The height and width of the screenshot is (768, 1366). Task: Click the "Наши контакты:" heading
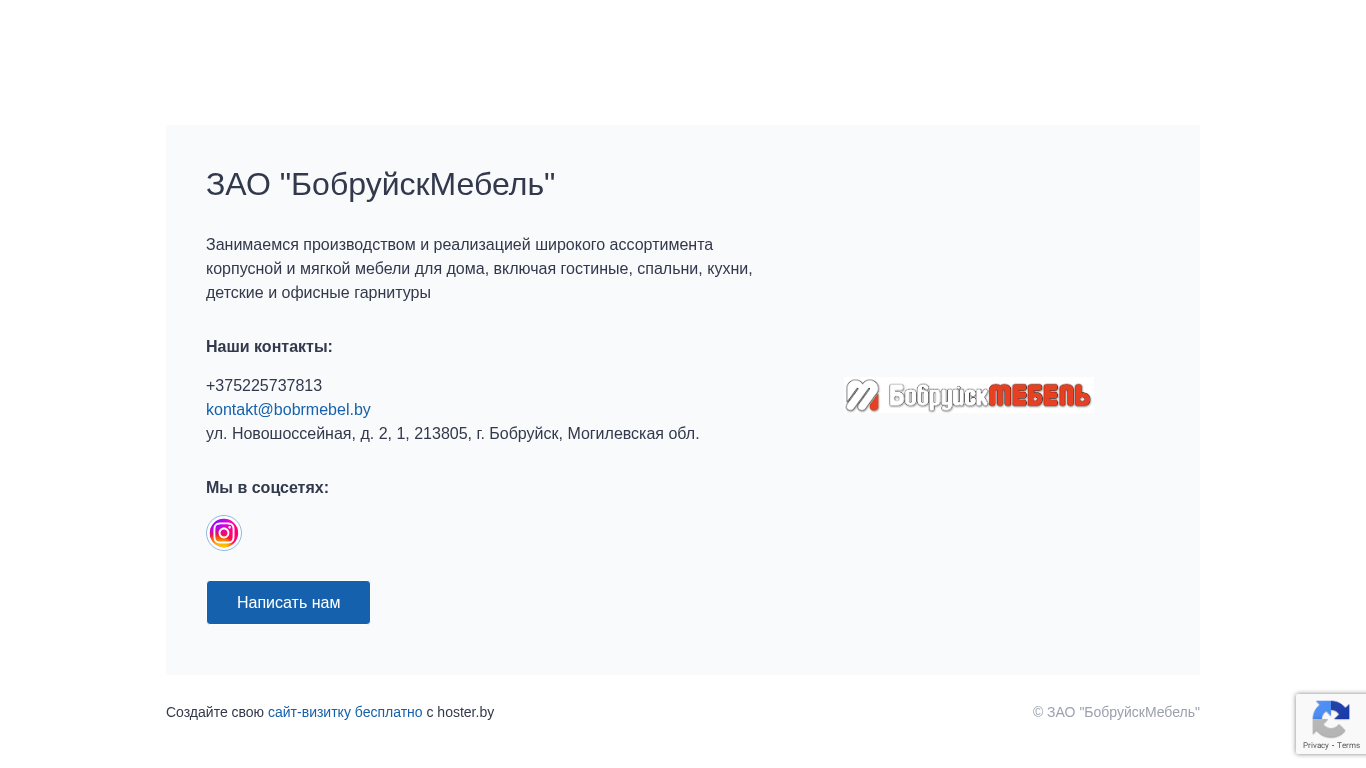(x=269, y=347)
